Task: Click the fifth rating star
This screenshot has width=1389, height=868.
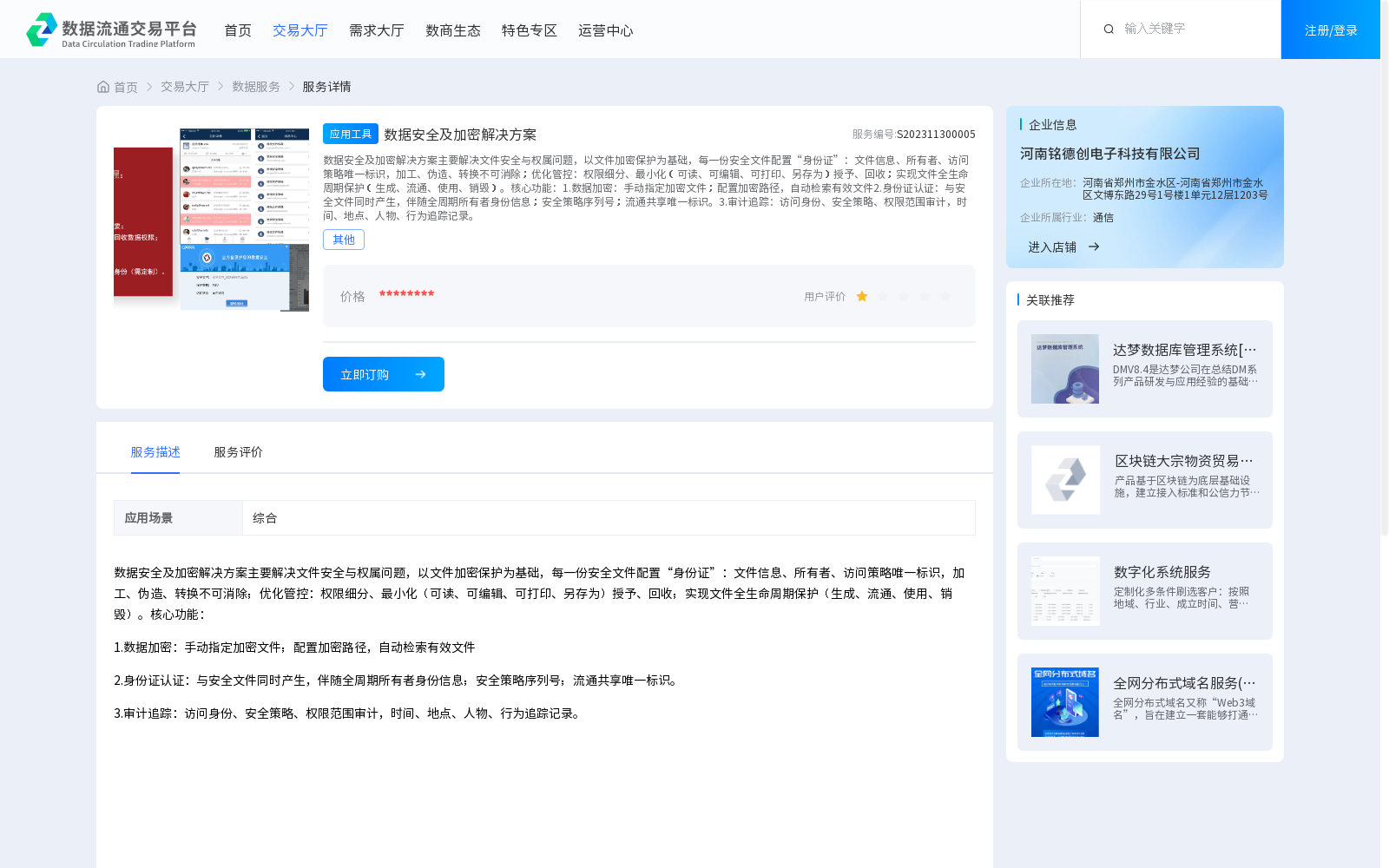Action: tap(945, 296)
